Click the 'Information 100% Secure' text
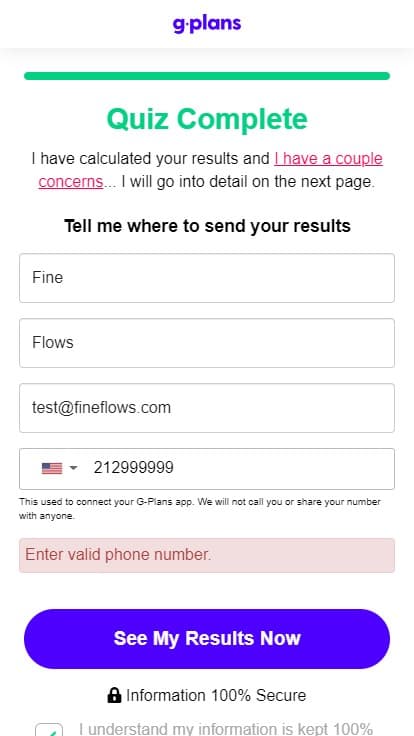Screen dimensions: 414x736 [x=216, y=695]
